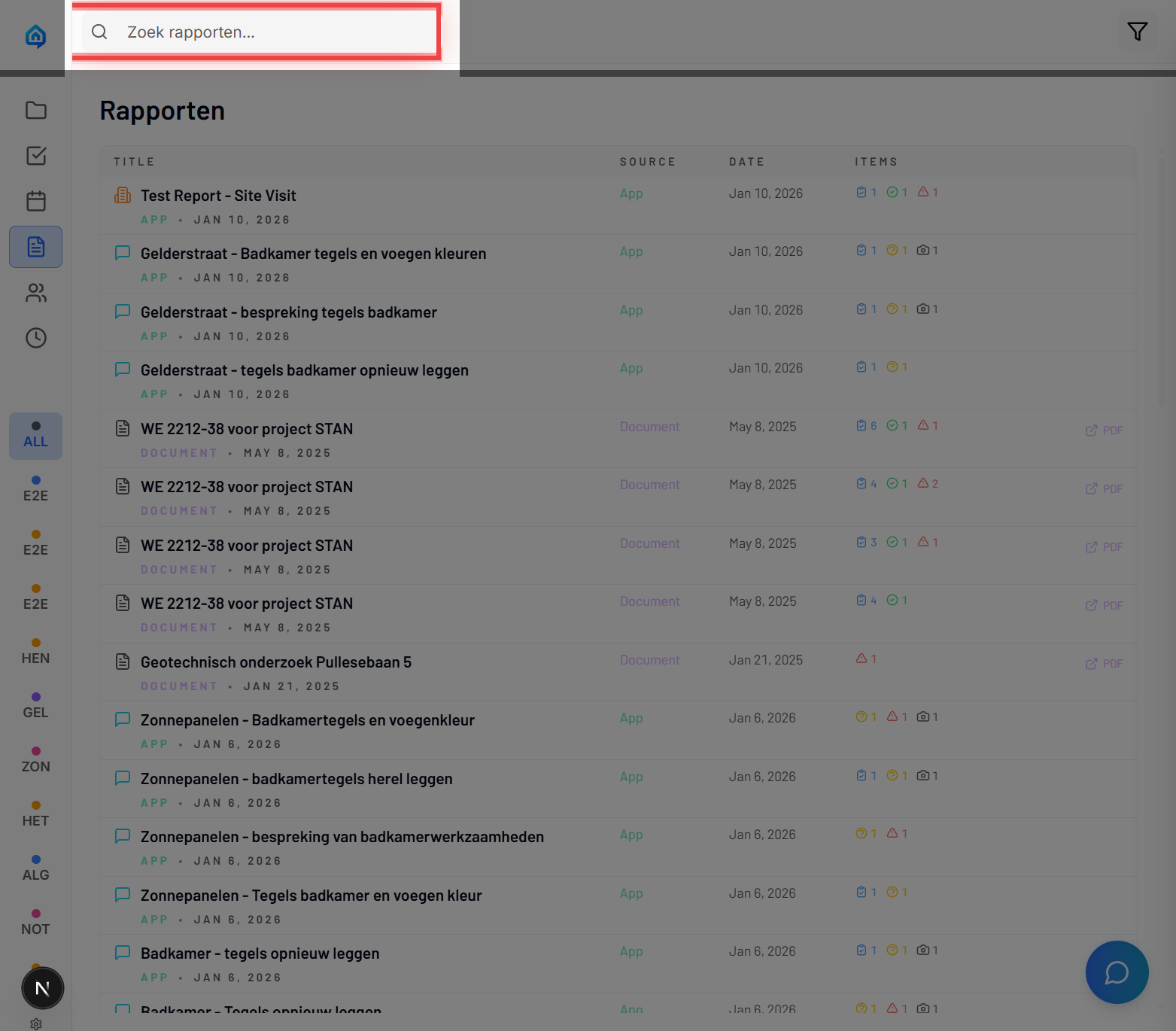The width and height of the screenshot is (1176, 1031).
Task: Open the folder icon in sidebar
Action: 35,111
